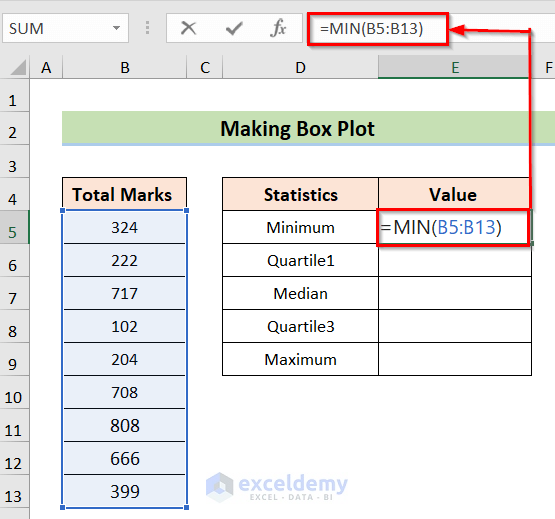
Task: Select cell with value 399
Action: click(x=125, y=491)
